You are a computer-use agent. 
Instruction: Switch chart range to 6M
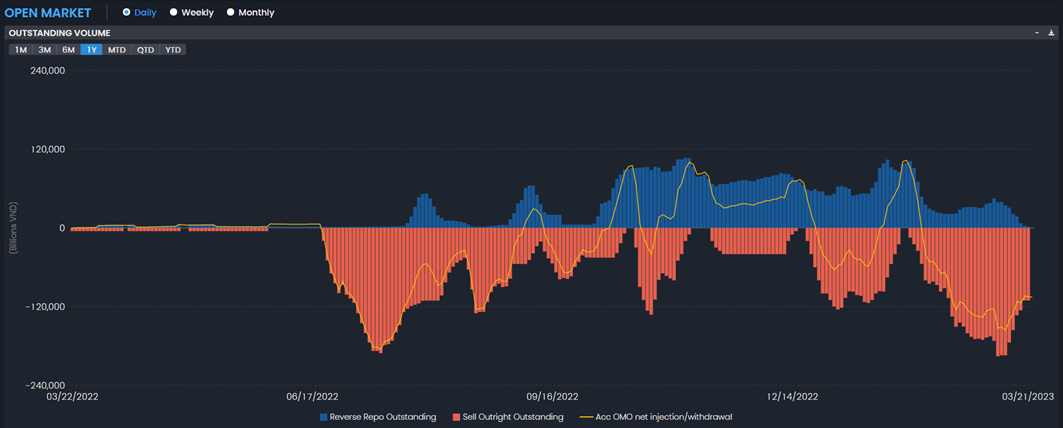[68, 50]
